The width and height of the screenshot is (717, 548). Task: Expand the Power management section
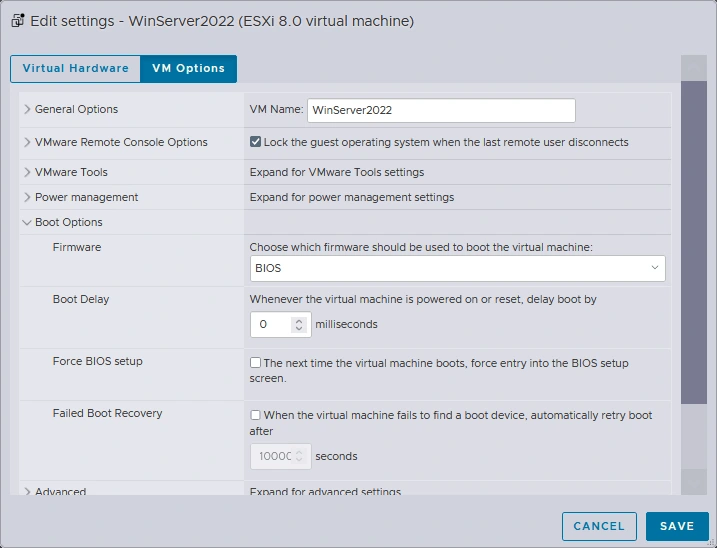[x=86, y=197]
